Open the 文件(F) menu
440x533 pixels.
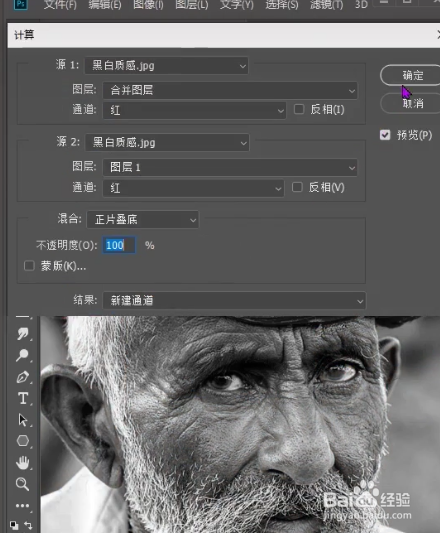[x=60, y=5]
